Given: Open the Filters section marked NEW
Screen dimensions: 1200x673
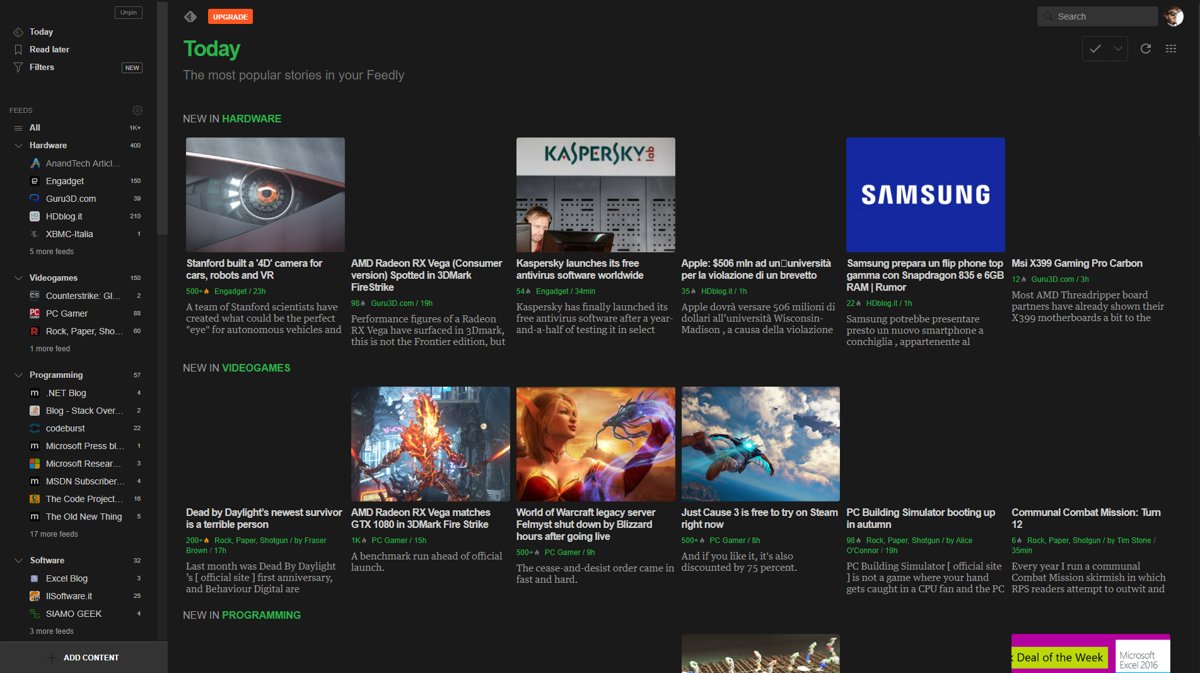Looking at the screenshot, I should point(45,67).
